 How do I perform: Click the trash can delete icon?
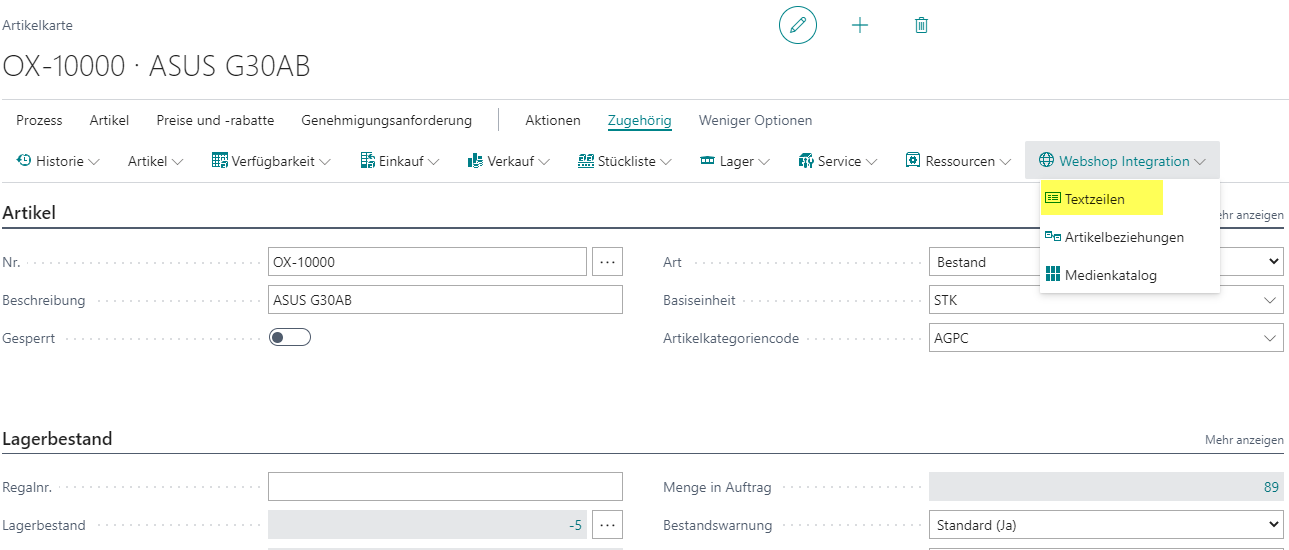[922, 25]
